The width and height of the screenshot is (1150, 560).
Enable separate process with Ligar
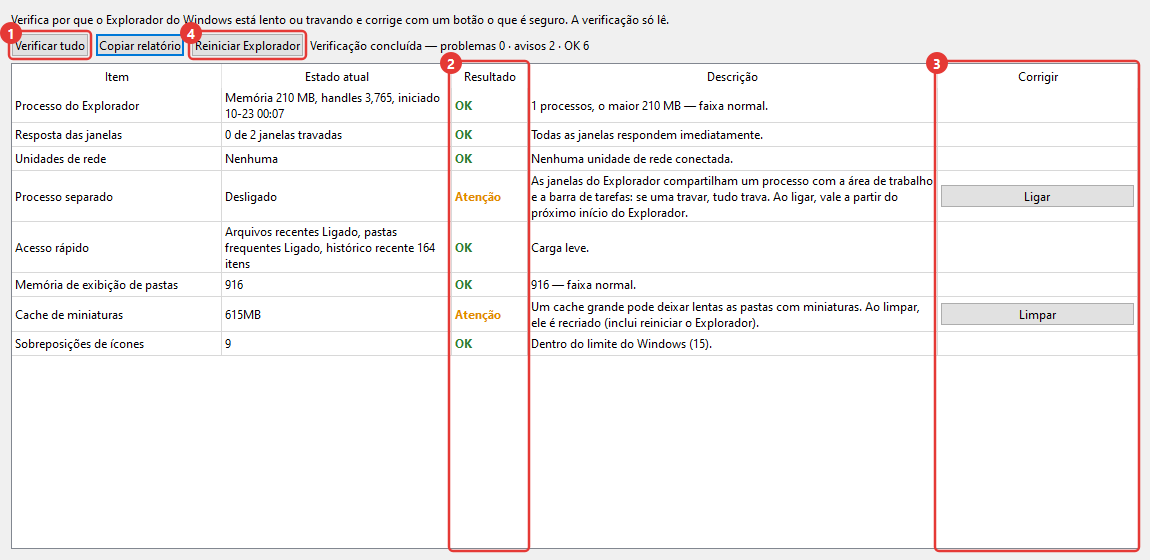click(1037, 196)
